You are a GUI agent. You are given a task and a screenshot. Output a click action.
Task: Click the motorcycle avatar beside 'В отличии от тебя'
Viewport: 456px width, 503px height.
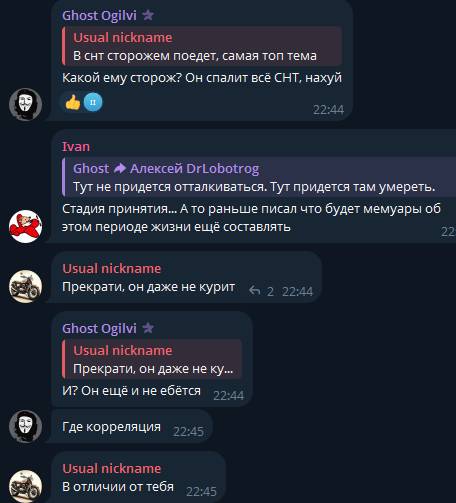point(25,486)
